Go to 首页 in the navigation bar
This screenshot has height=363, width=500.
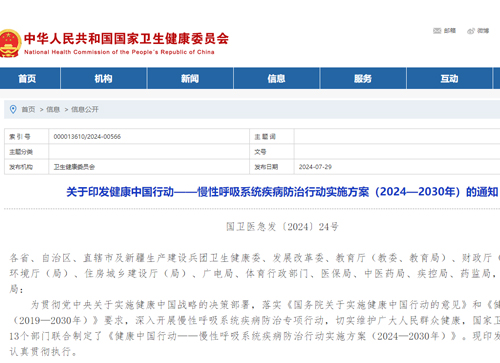click(27, 78)
